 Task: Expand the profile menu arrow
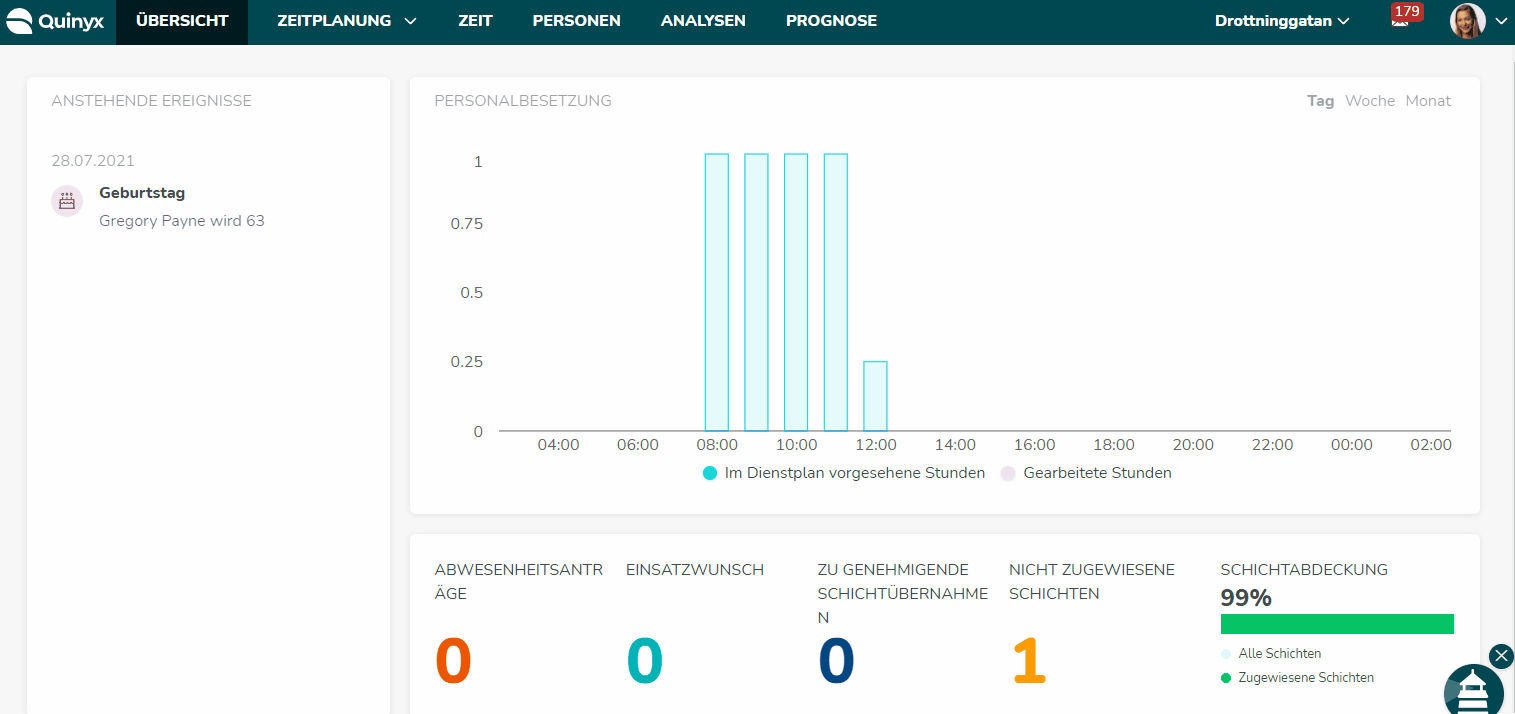click(x=1500, y=21)
